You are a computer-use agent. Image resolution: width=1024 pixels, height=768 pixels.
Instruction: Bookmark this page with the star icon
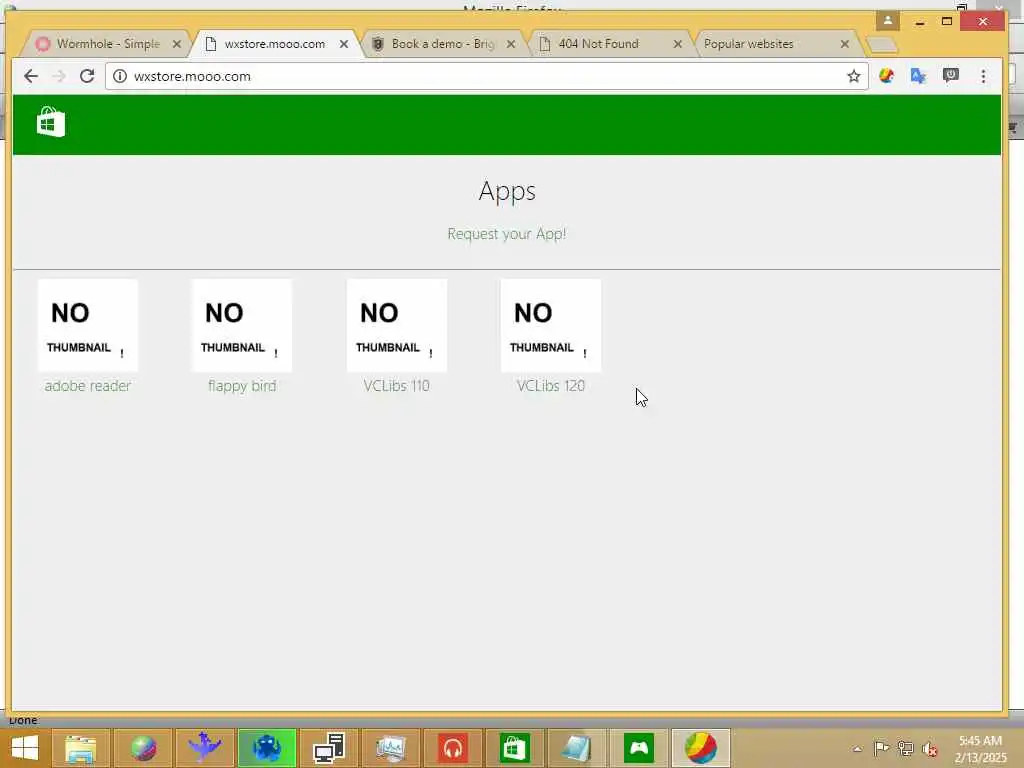pyautogui.click(x=854, y=76)
